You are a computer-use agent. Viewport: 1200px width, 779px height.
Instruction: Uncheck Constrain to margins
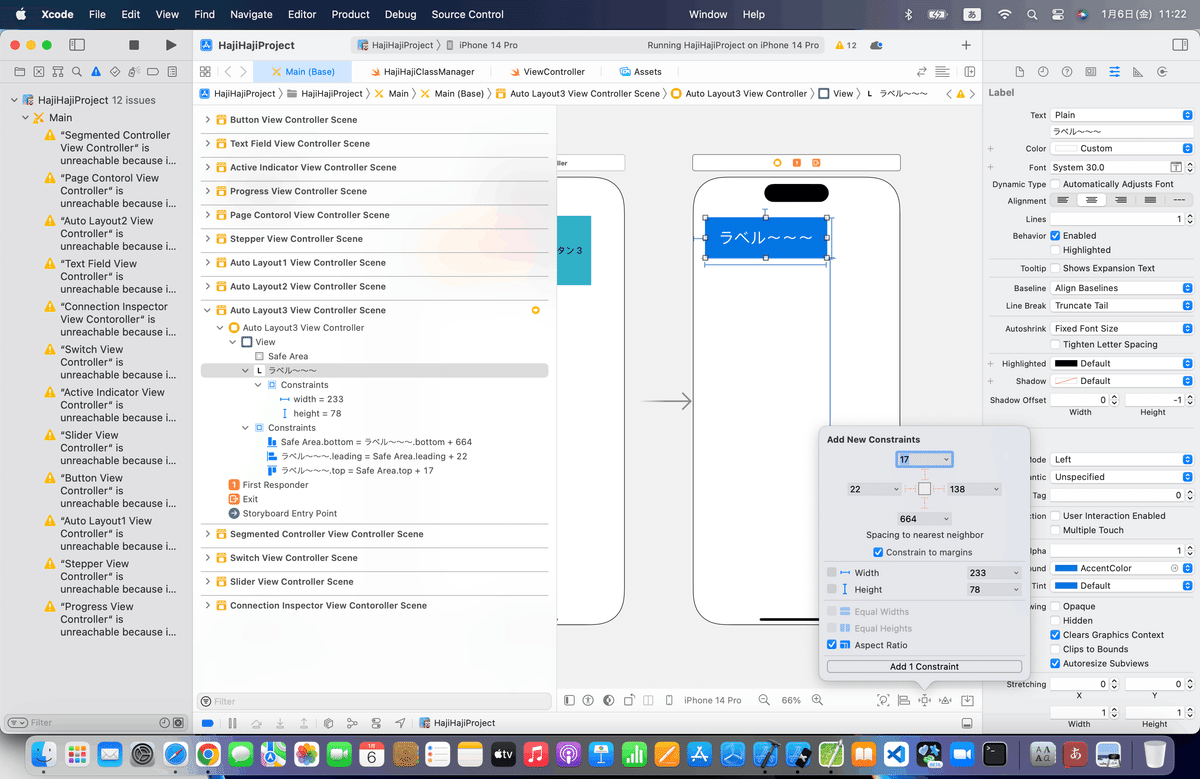878,552
